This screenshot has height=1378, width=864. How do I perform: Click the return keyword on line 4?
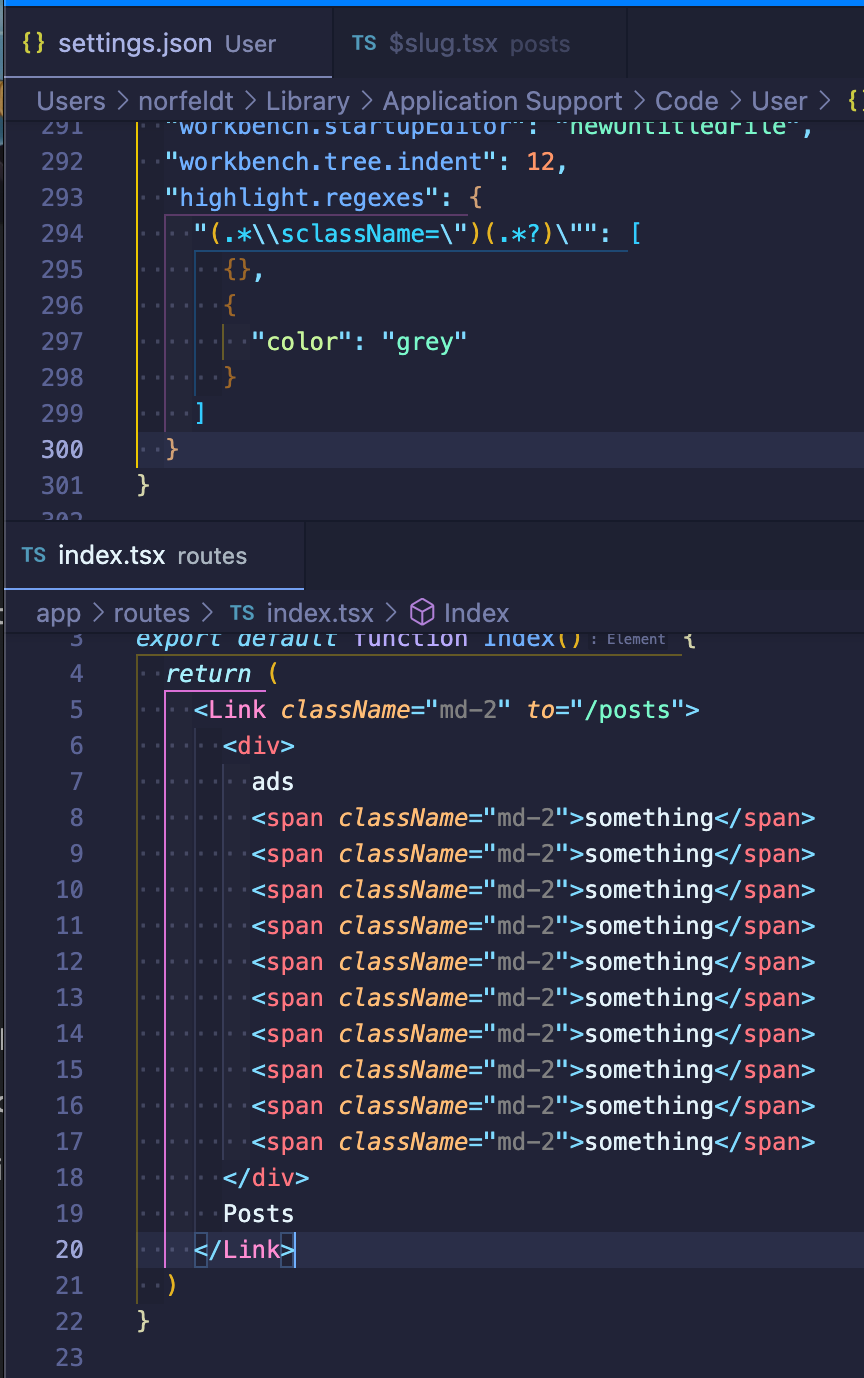(x=208, y=673)
